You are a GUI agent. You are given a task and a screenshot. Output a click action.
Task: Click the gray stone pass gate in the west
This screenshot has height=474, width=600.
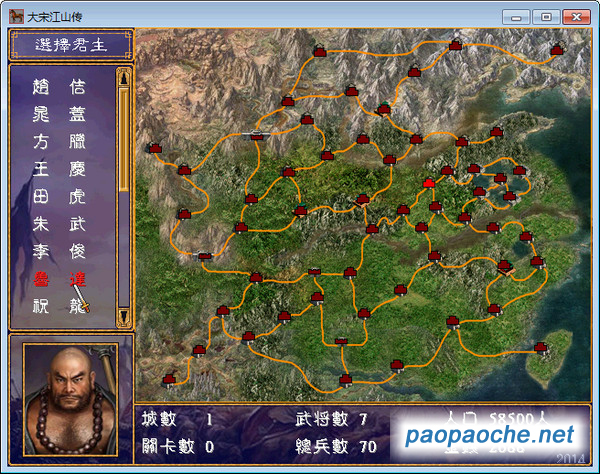pos(204,256)
